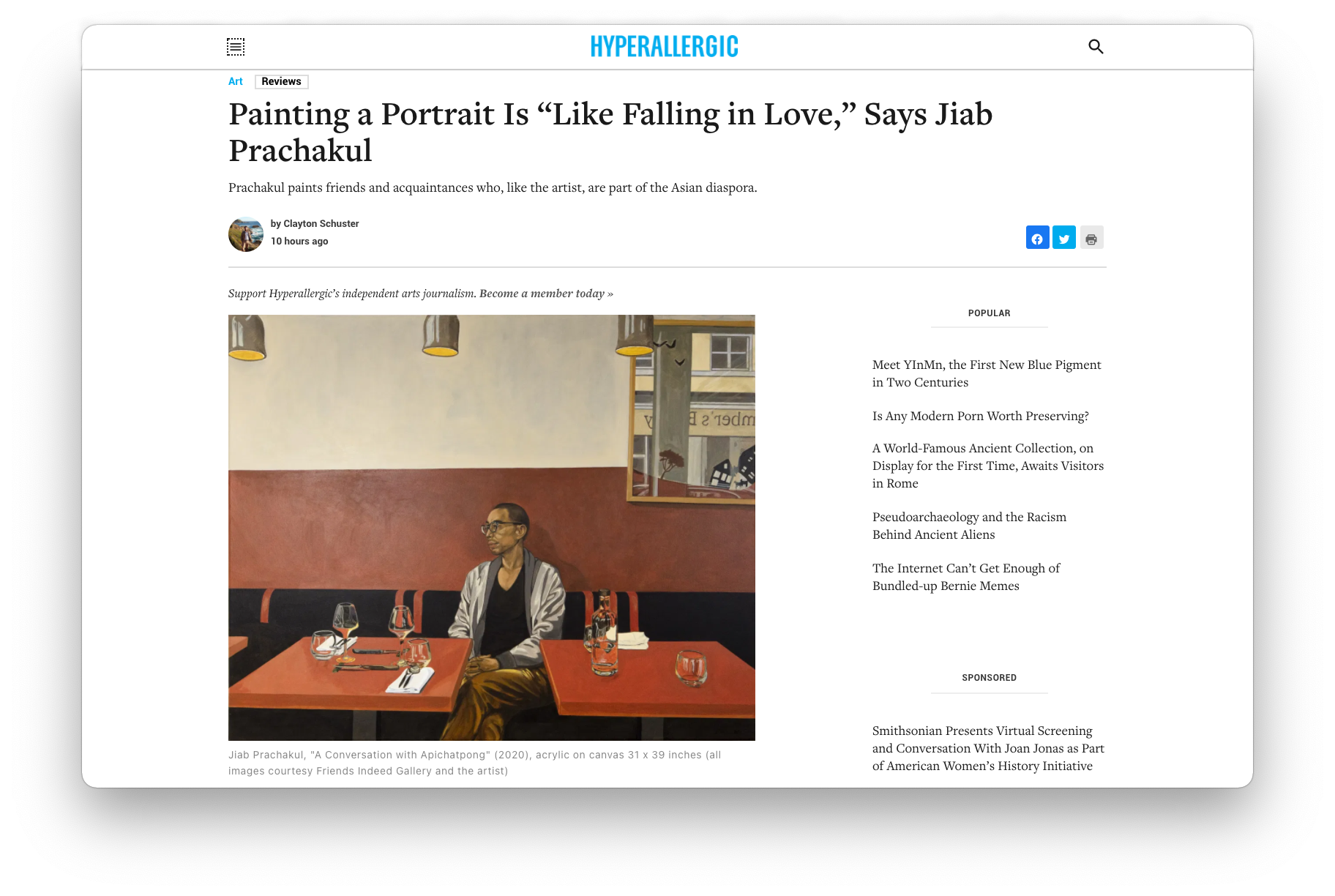Click Become a member today link
This screenshot has height=896, width=1335.
click(x=546, y=294)
